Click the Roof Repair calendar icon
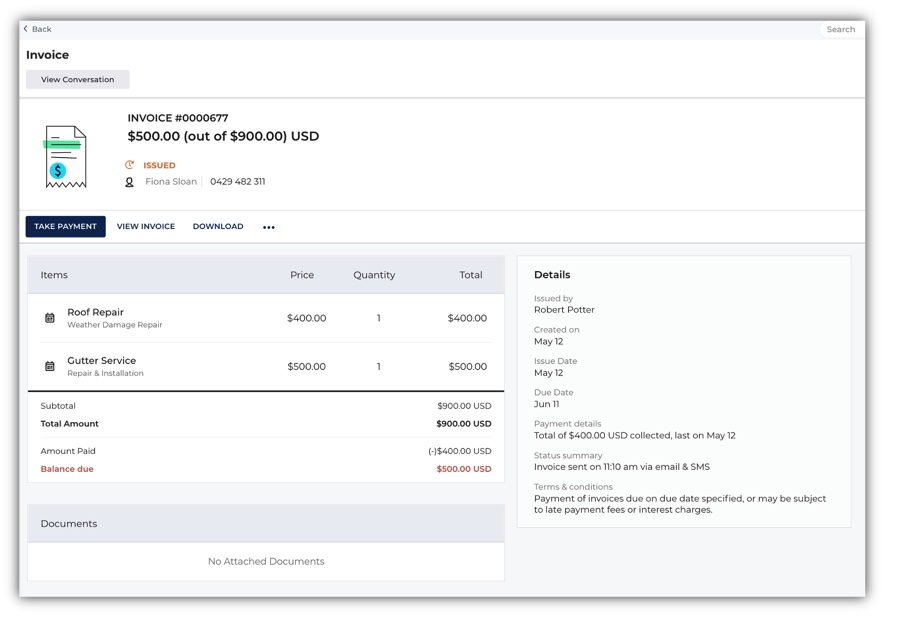This screenshot has width=901, height=618. tap(50, 318)
